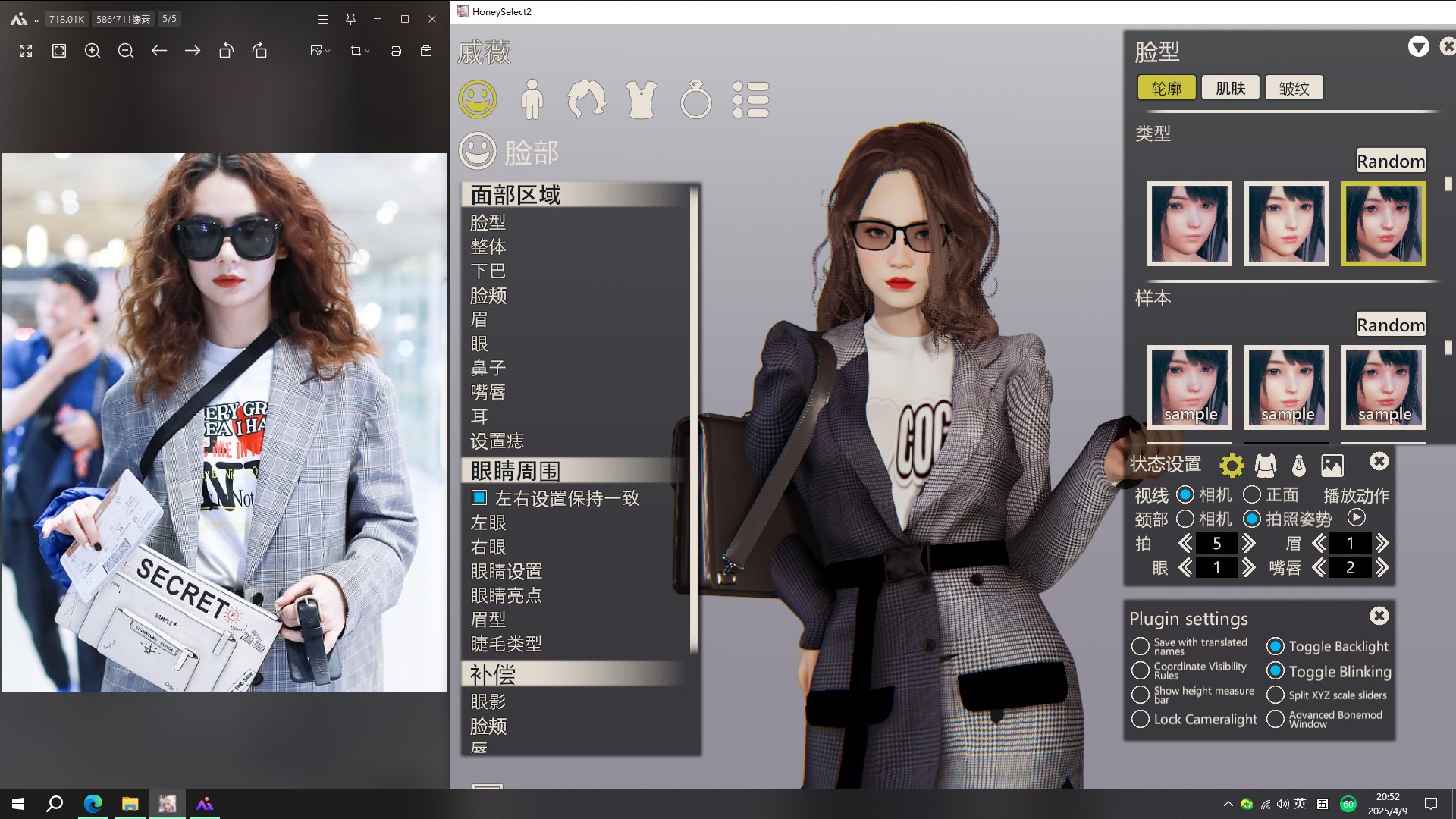
Task: Open the Hair category icon
Action: coord(586,99)
